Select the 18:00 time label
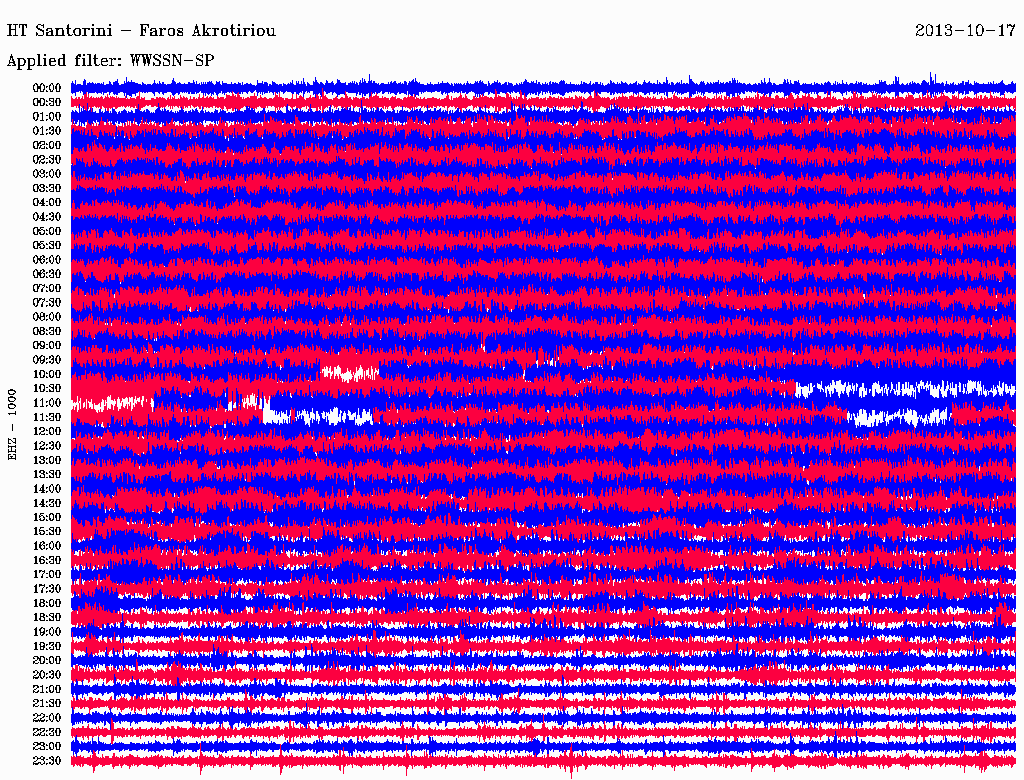The height and width of the screenshot is (780, 1024). pyautogui.click(x=47, y=603)
